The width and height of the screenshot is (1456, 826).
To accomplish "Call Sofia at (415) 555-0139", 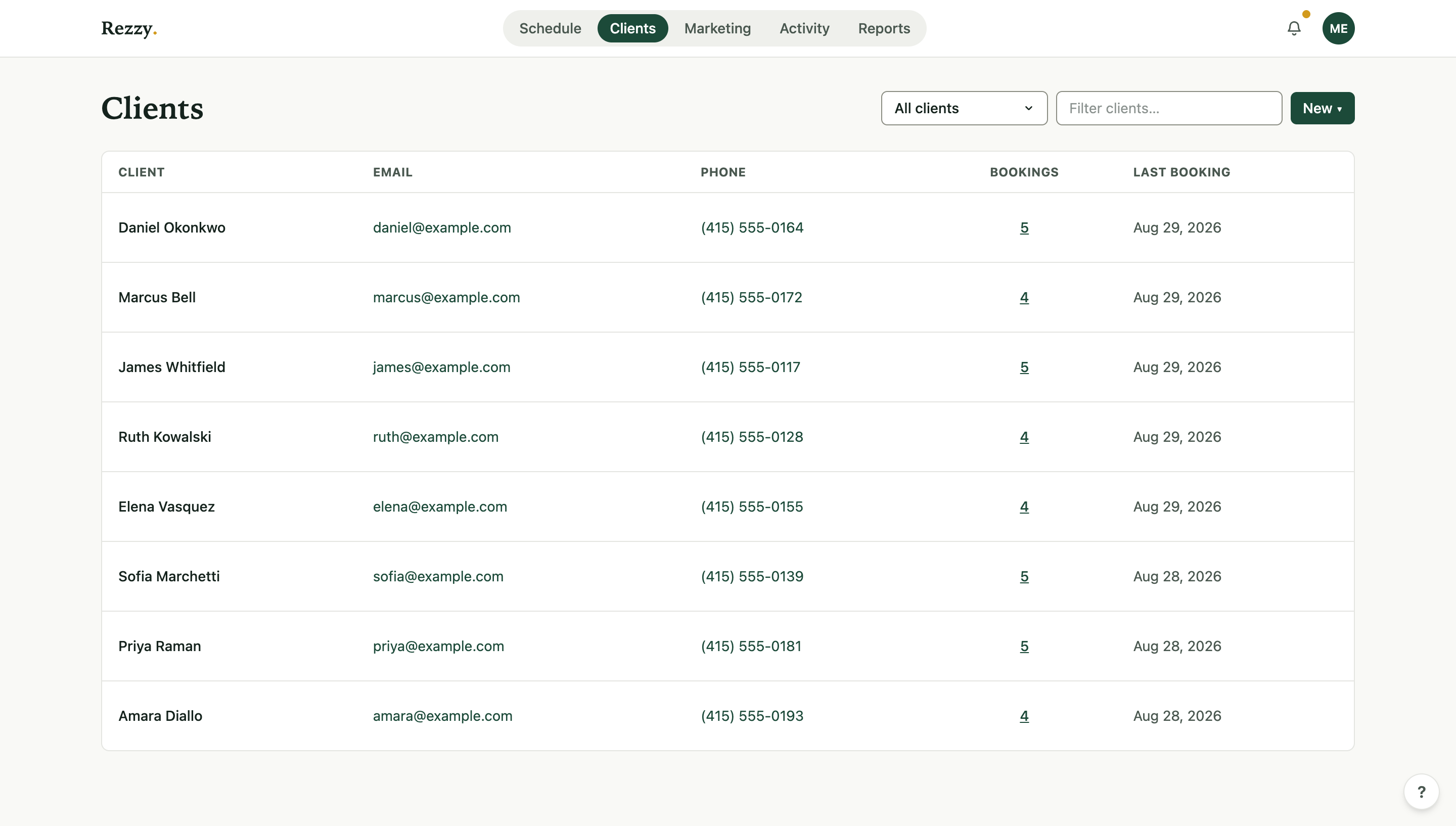I will (x=752, y=576).
